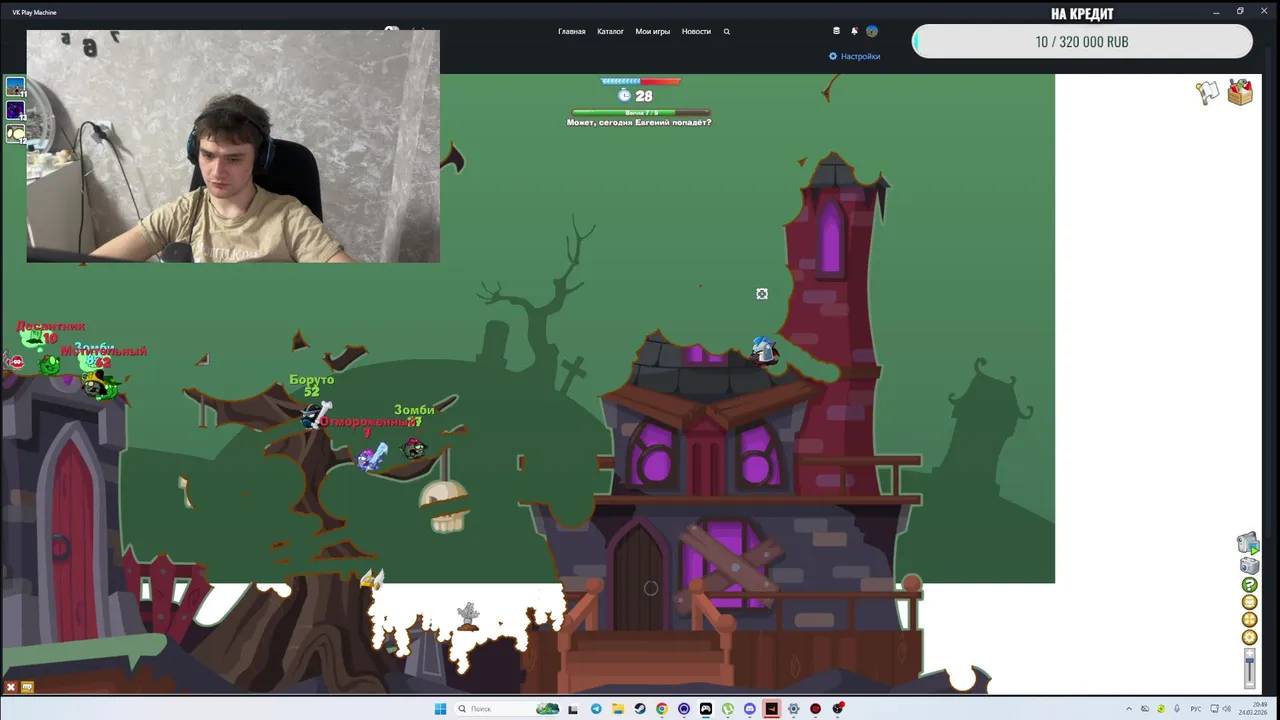This screenshot has width=1280, height=720.
Task: Select the third team member portrait
Action: [x=15, y=133]
